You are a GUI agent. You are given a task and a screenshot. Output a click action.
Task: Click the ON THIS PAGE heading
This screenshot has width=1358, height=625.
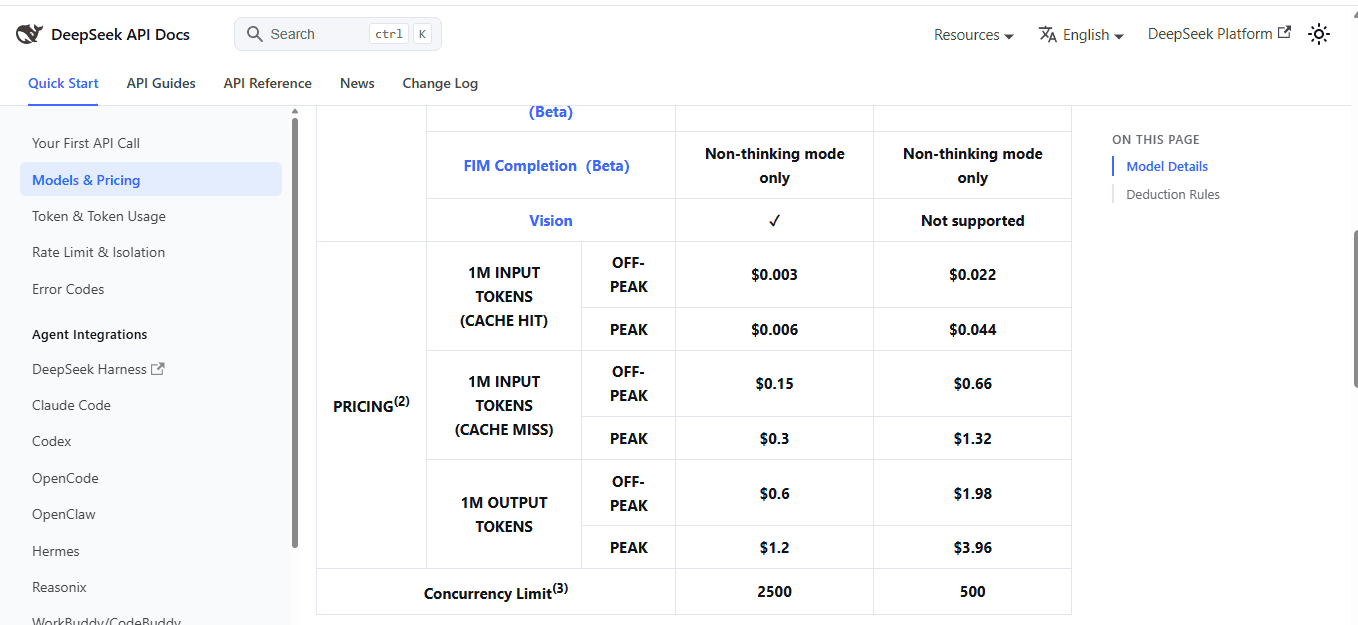pos(1156,139)
